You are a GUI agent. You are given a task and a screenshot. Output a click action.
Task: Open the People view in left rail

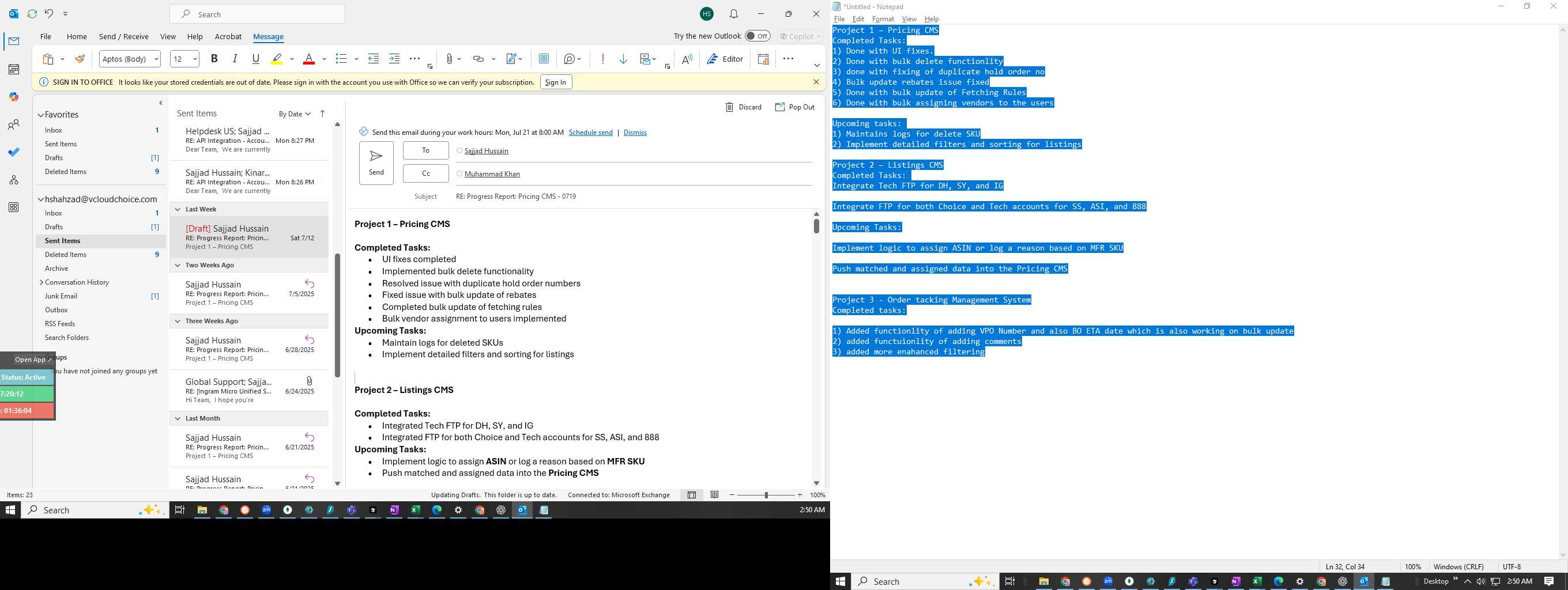13,124
